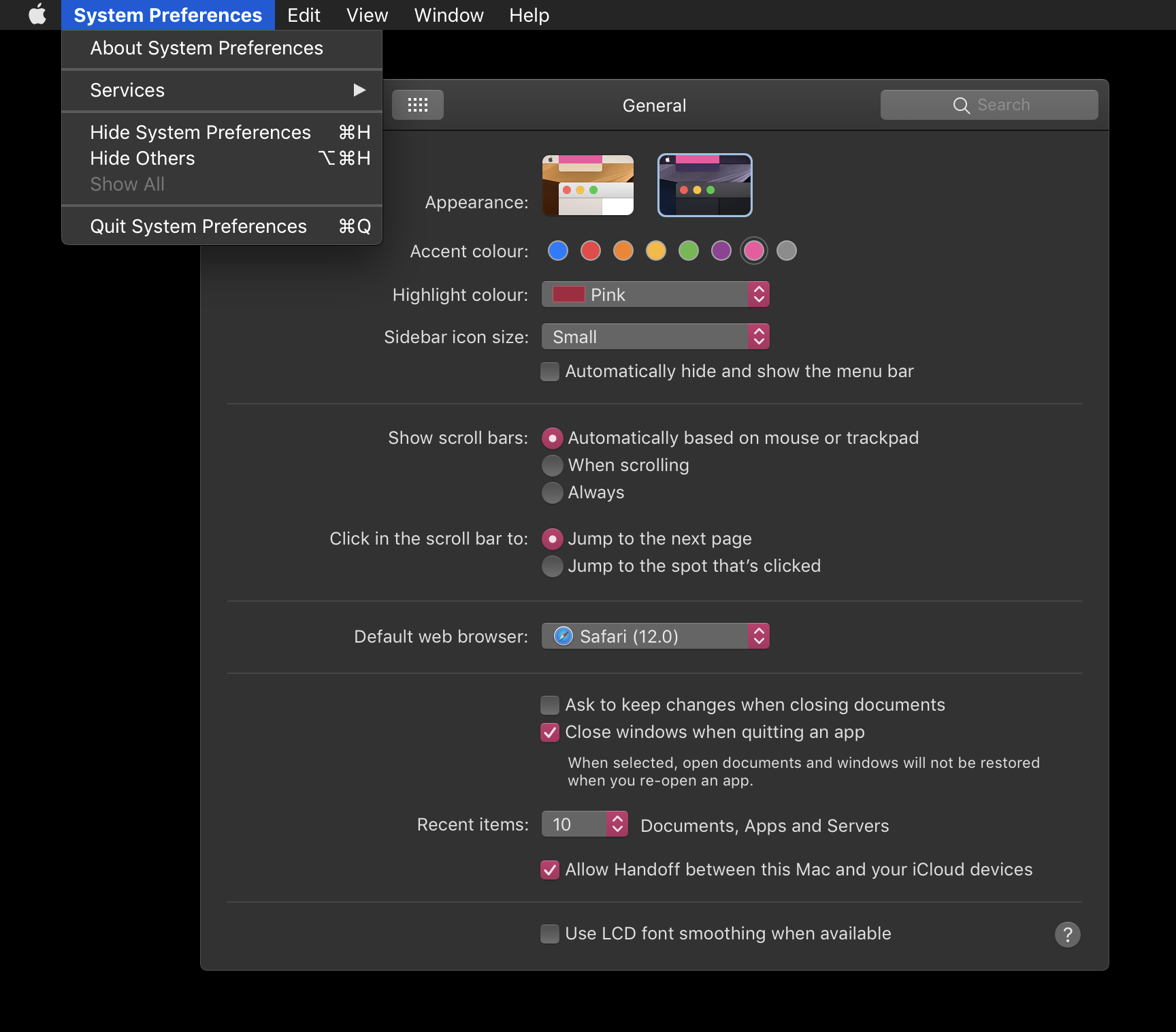Select Jump to the spot that's clicked
This screenshot has height=1032, width=1176.
pos(553,566)
